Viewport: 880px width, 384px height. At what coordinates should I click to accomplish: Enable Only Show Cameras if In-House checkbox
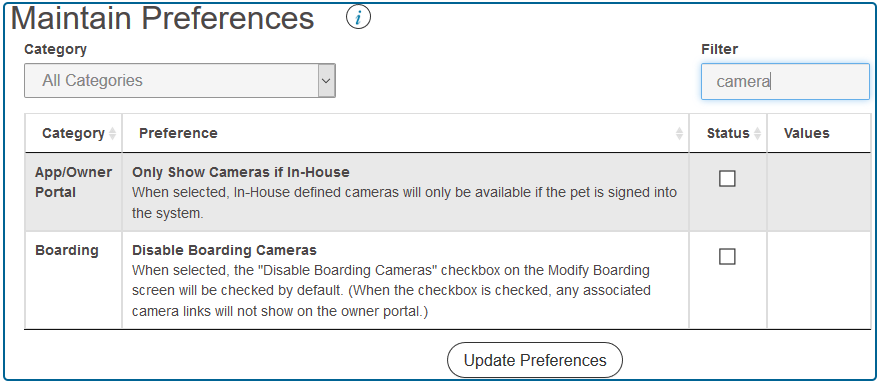tap(727, 179)
